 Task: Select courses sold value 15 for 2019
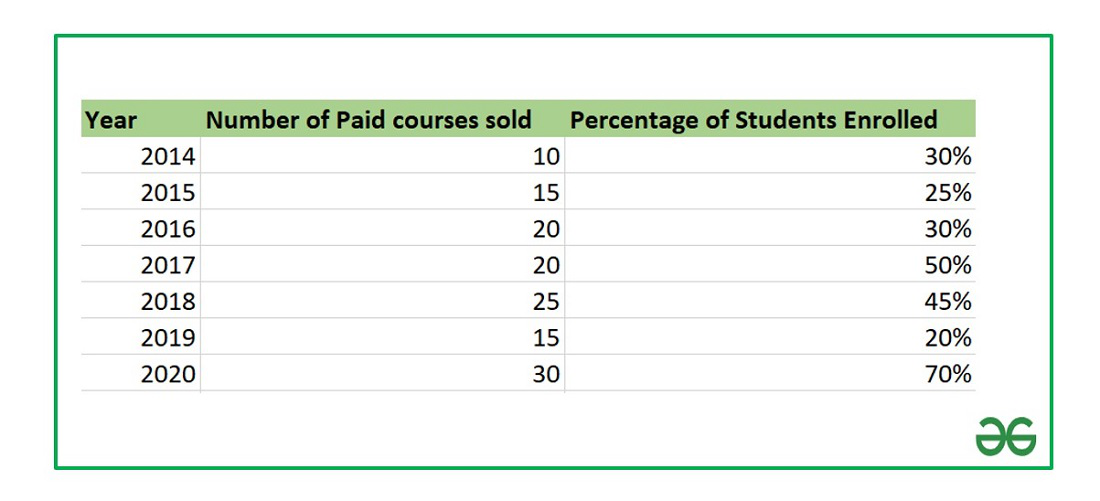[547, 338]
